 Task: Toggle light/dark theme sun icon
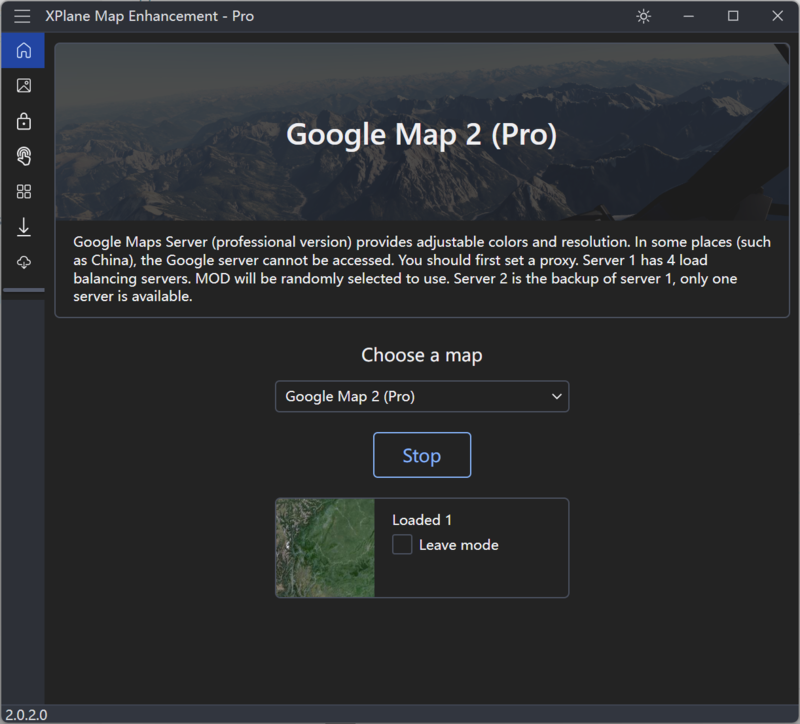click(x=643, y=16)
